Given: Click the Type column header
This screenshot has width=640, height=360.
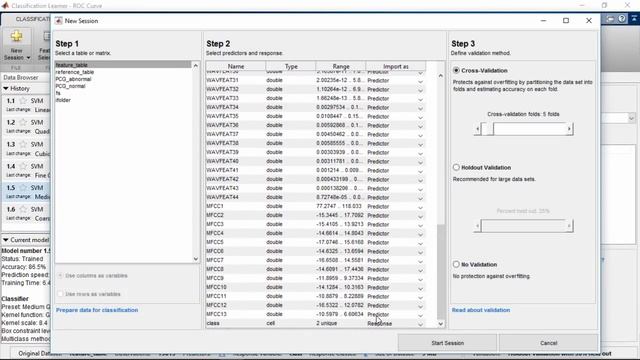Looking at the screenshot, I should [291, 66].
